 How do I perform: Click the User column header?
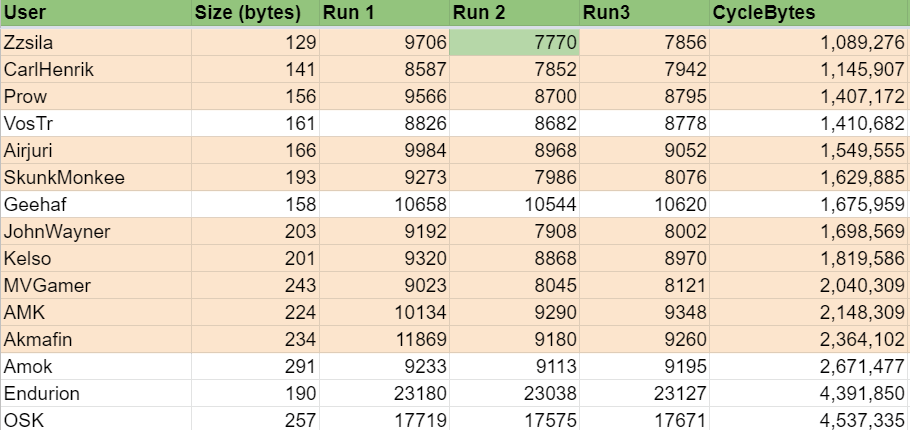[x=96, y=14]
